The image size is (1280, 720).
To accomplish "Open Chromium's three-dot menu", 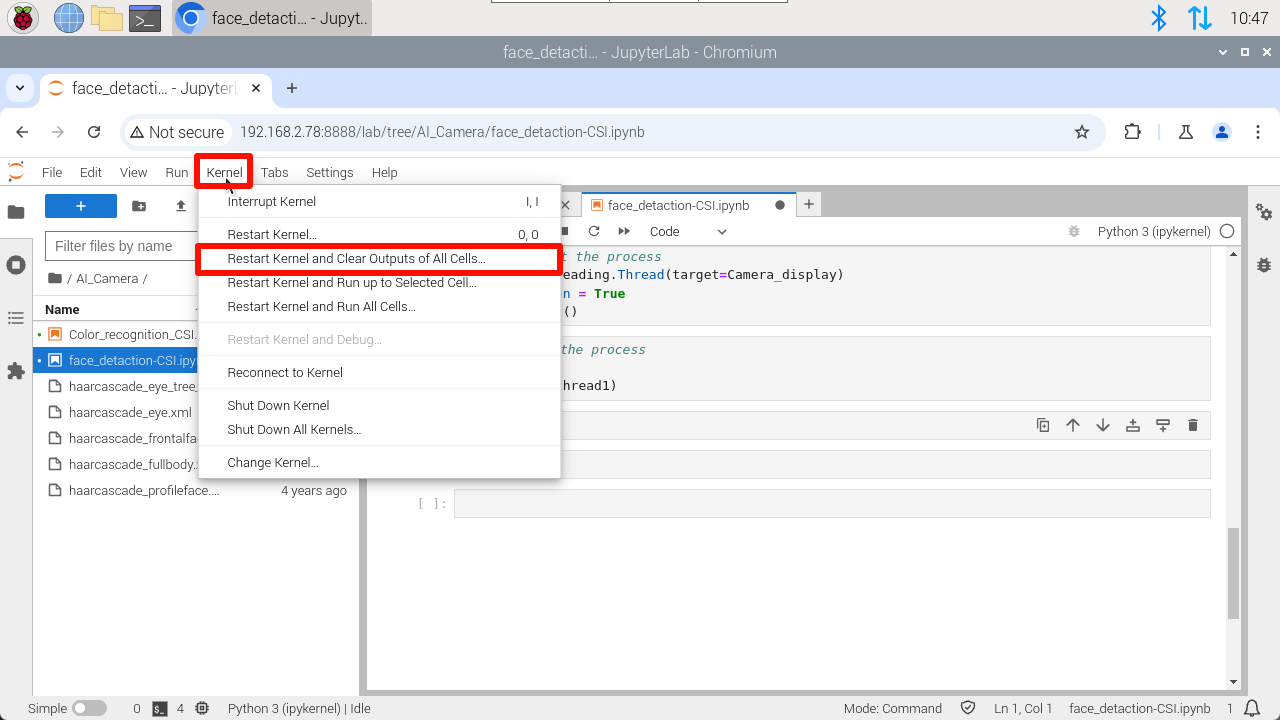I will (x=1257, y=132).
